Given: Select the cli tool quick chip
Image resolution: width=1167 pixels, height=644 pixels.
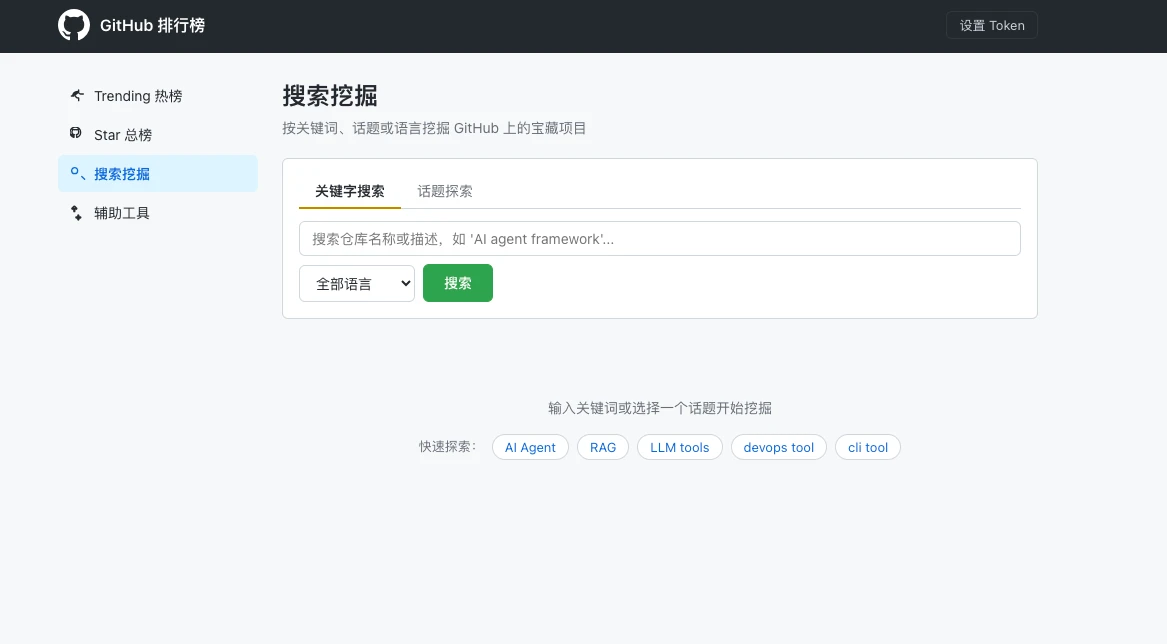Looking at the screenshot, I should (868, 447).
